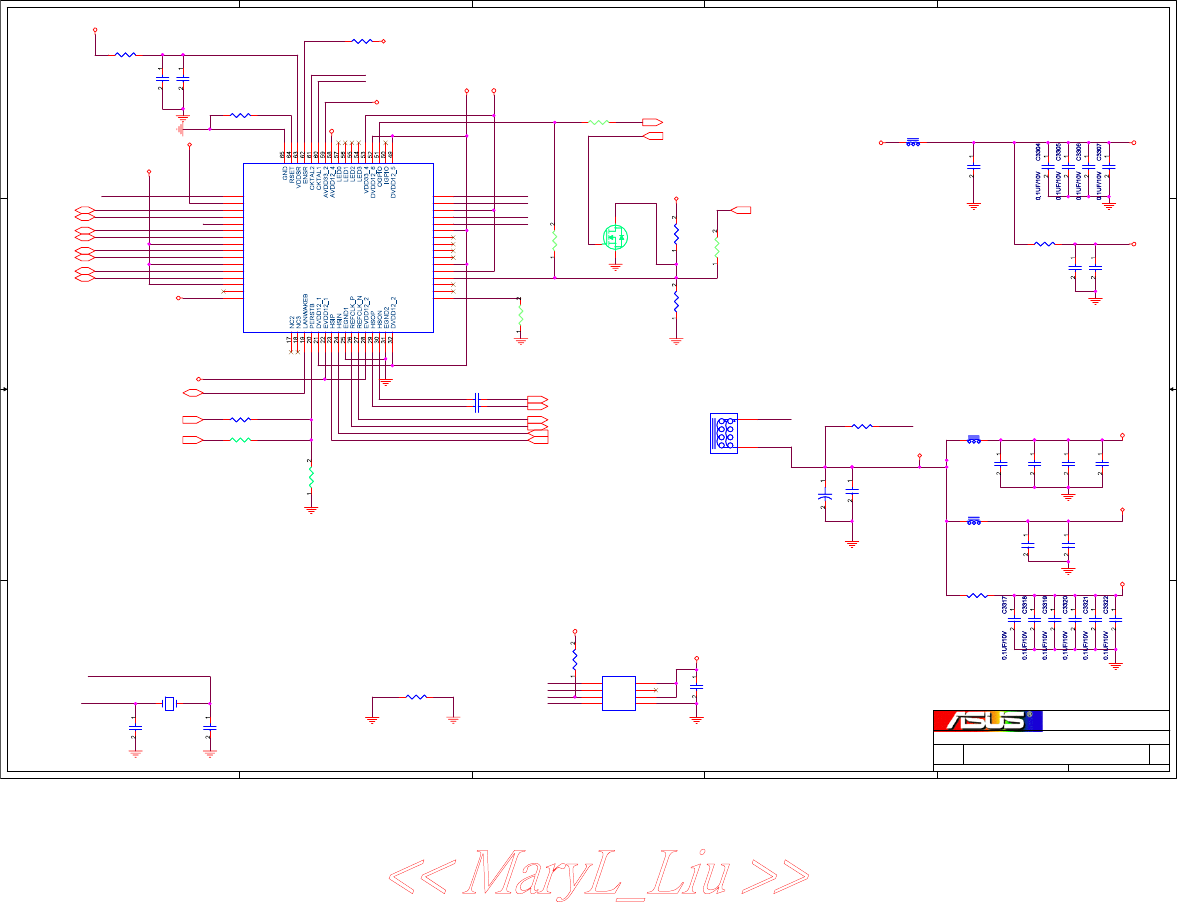The width and height of the screenshot is (1177, 902).
Task: Click the REFCLK_P pin label
Action: 352,312
